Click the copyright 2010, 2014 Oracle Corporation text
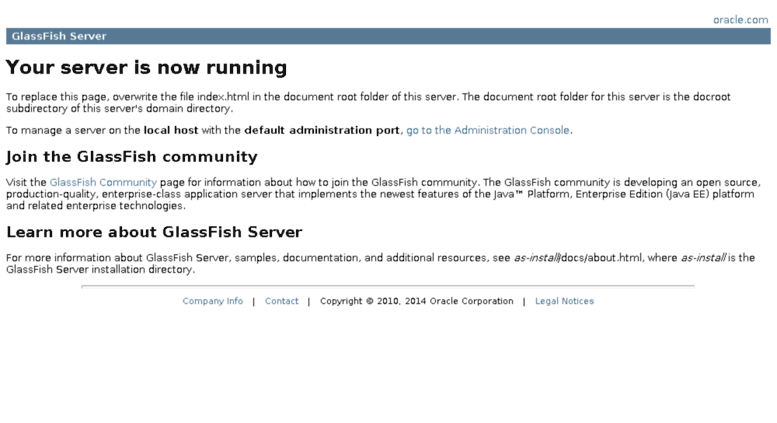777x423 pixels. coord(417,301)
